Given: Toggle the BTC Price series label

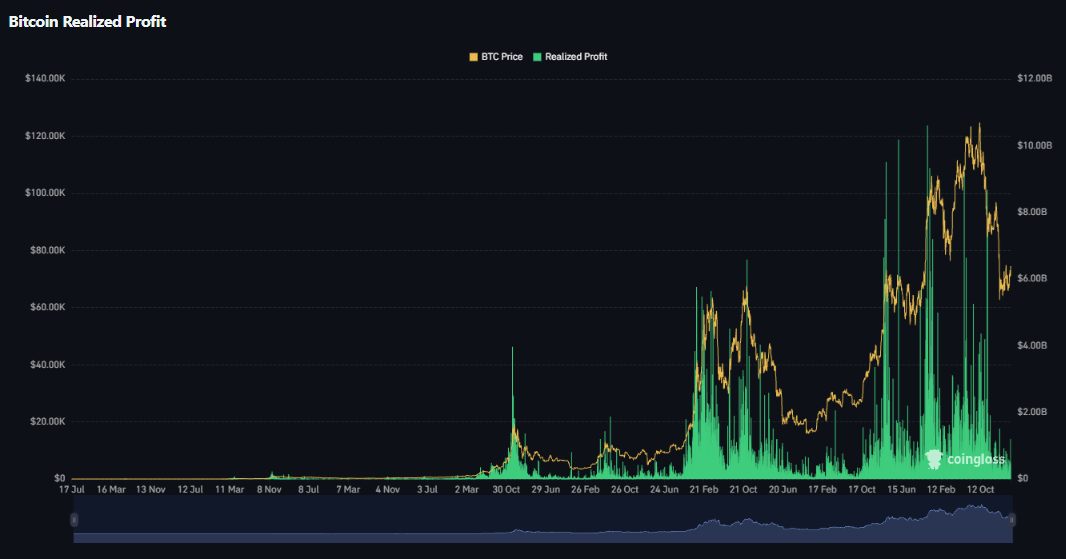Looking at the screenshot, I should pos(502,57).
